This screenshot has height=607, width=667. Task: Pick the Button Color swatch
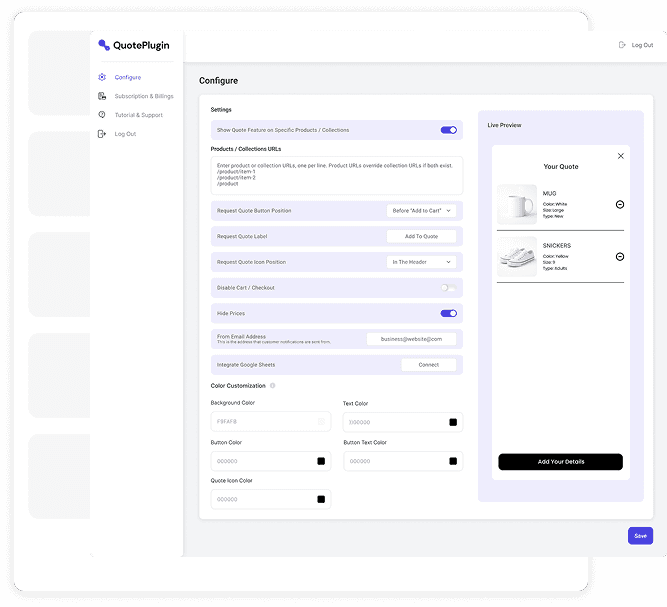coord(321,461)
